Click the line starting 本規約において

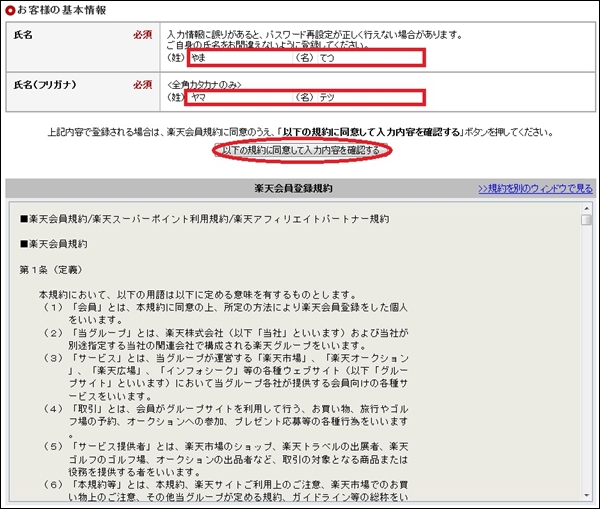coord(197,295)
